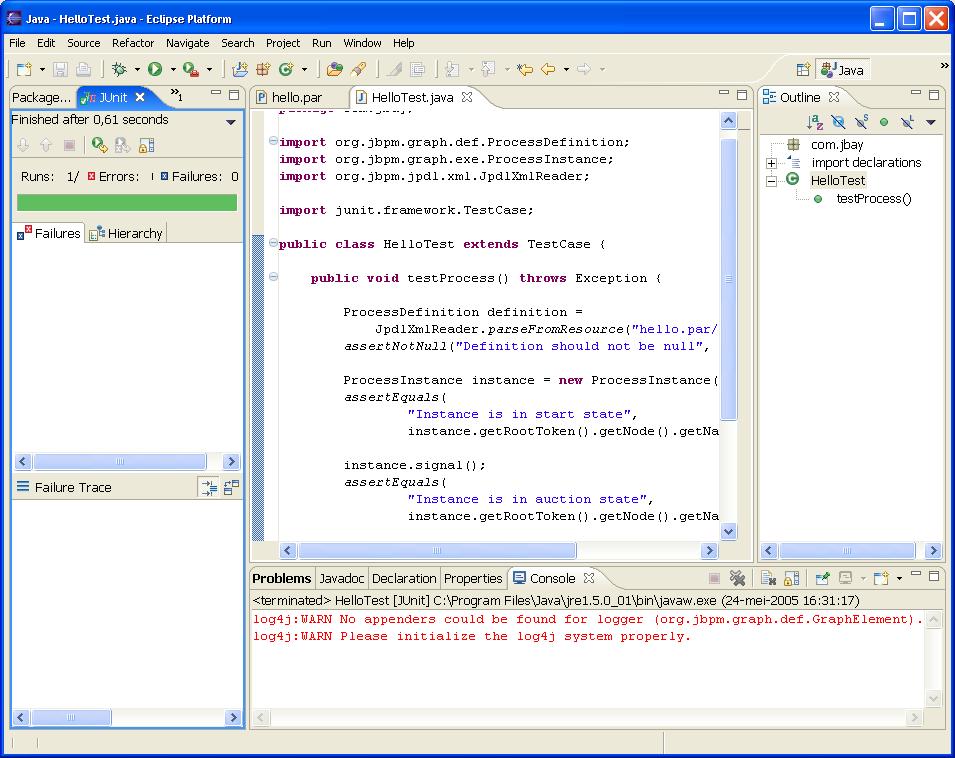
Task: Show hidden views chevron in left panel
Action: point(177,94)
